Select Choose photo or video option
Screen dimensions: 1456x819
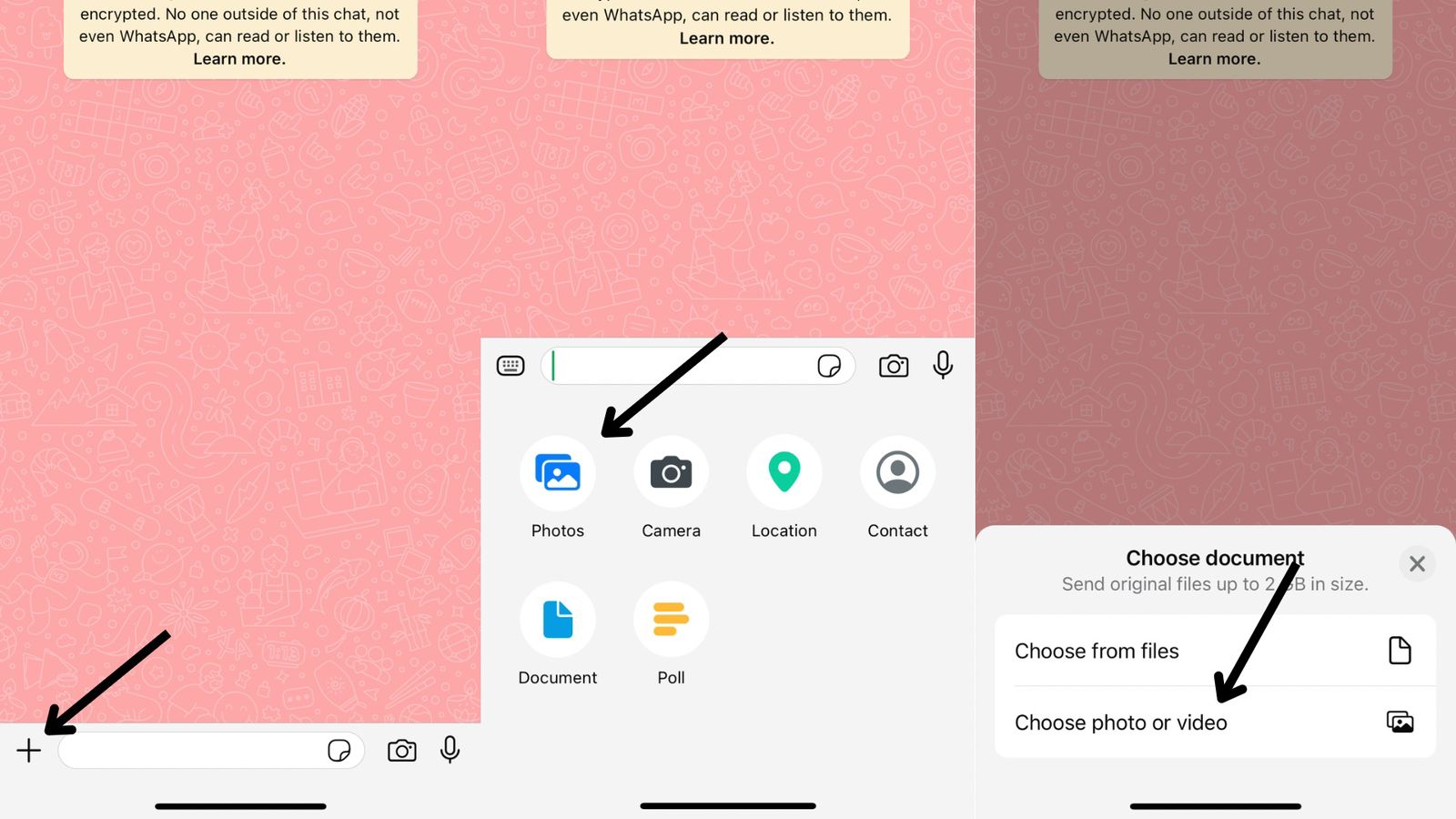(1214, 723)
